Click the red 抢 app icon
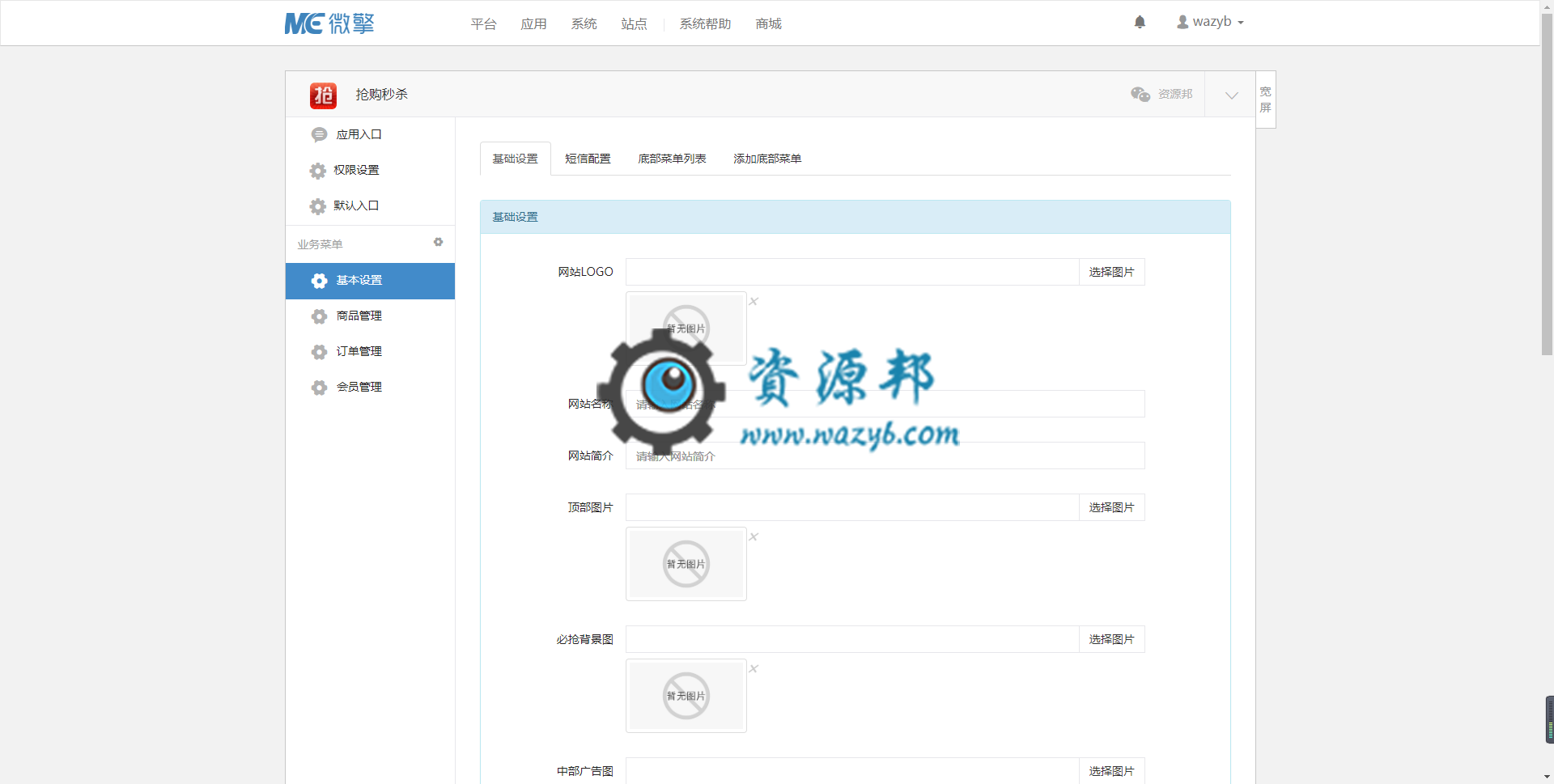The image size is (1554, 784). click(x=323, y=95)
